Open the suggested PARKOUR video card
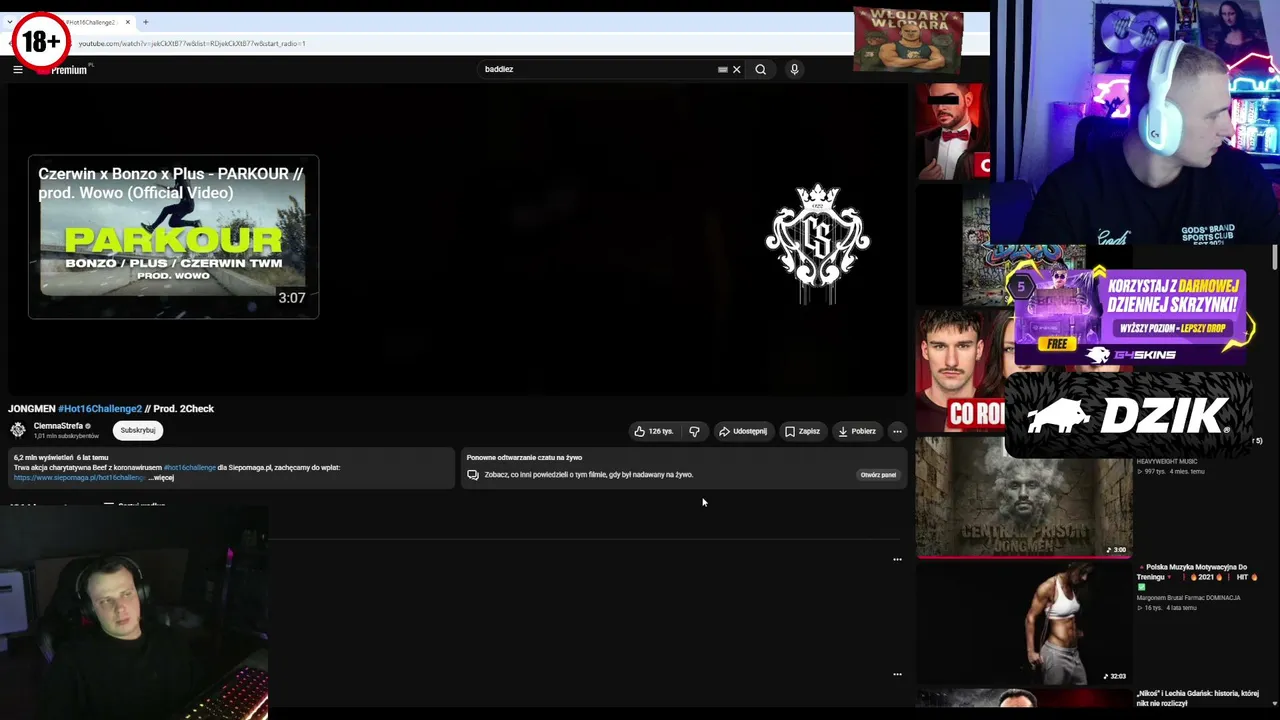Screen dimensions: 1280x720 tap(173, 237)
